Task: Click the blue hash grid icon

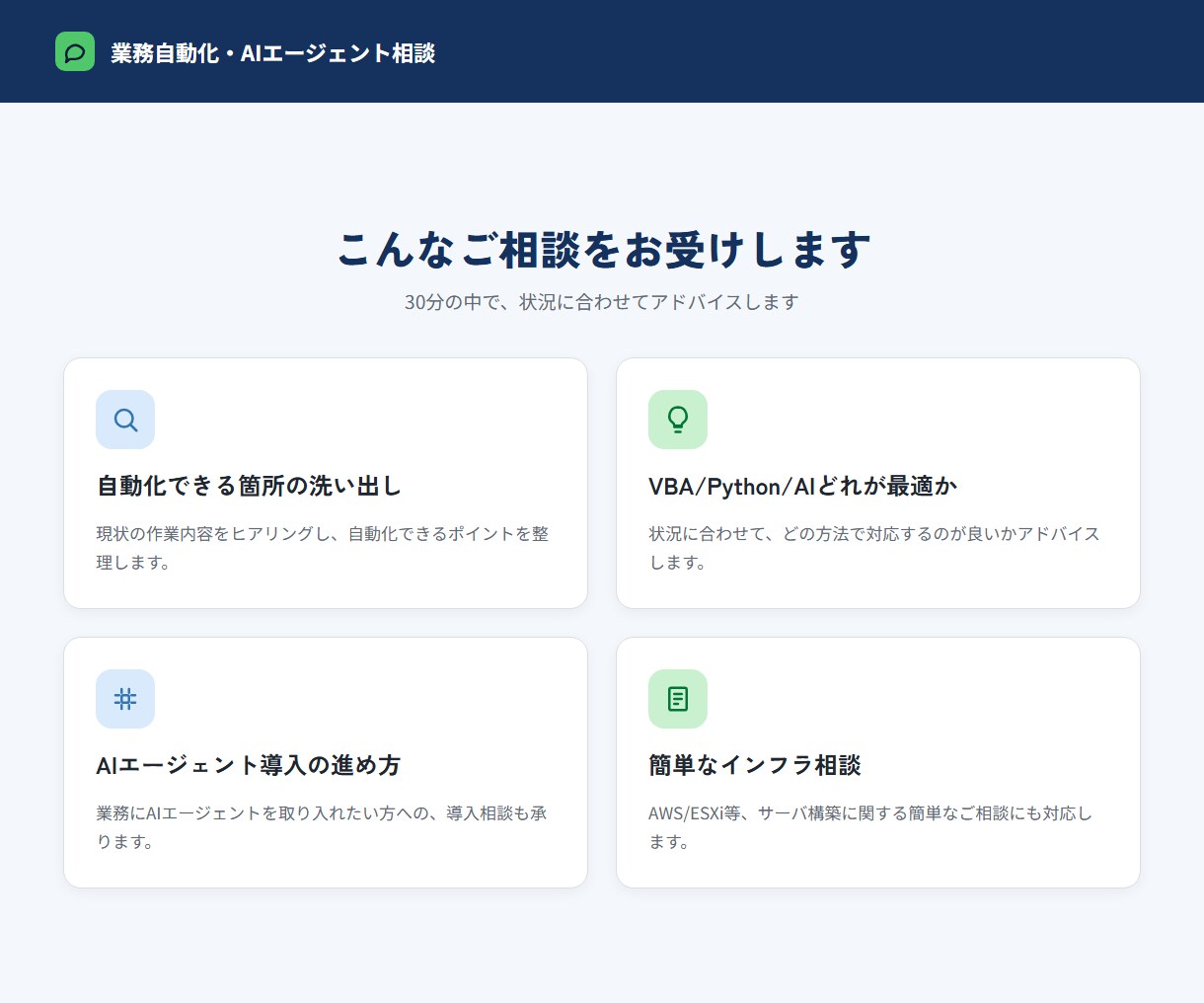Action: tap(125, 699)
